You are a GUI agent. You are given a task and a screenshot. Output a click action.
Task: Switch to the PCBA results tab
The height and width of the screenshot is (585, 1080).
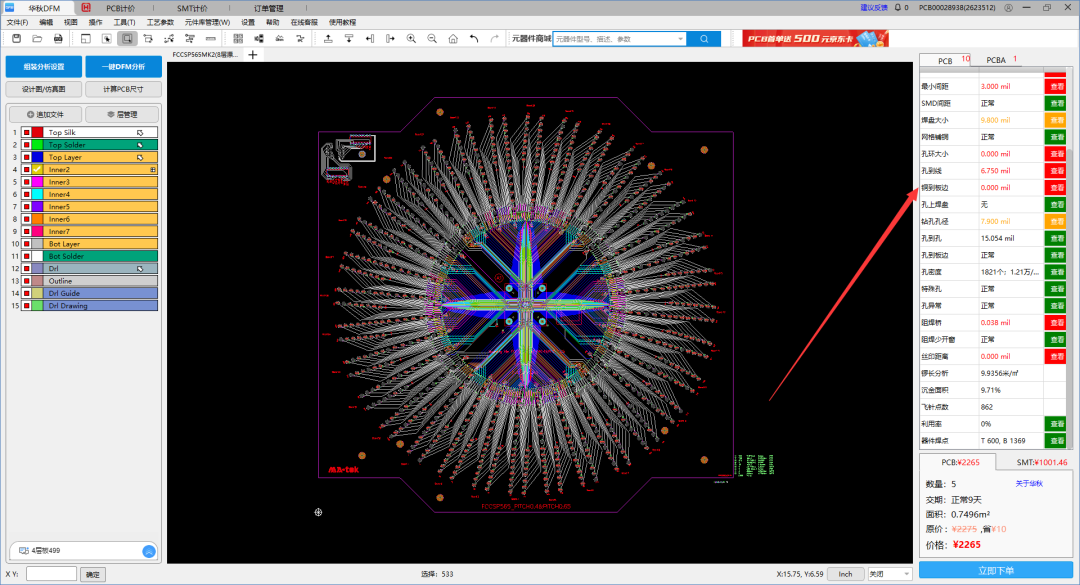coord(996,60)
